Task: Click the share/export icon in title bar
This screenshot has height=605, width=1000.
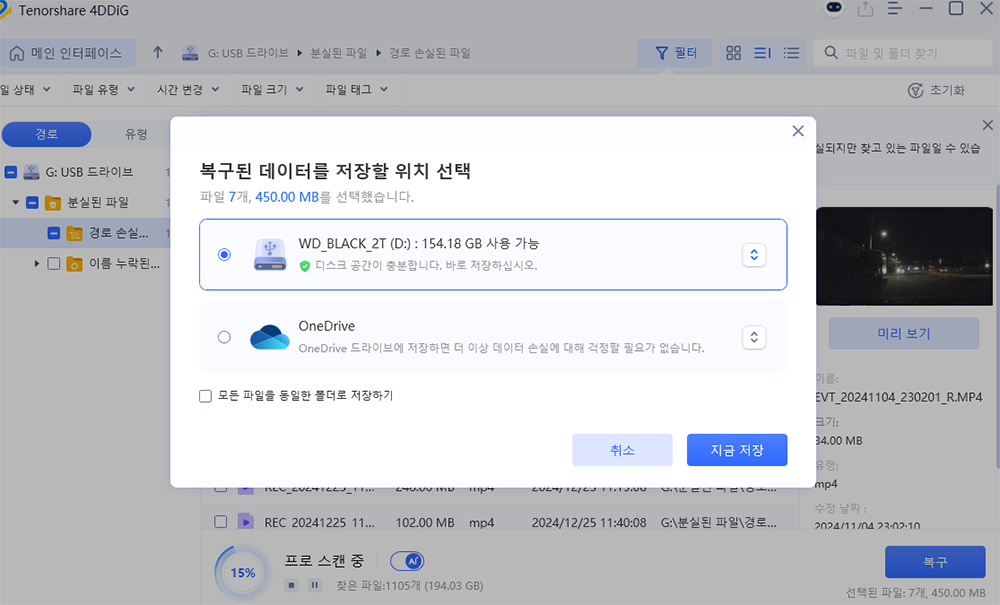Action: 865,9
